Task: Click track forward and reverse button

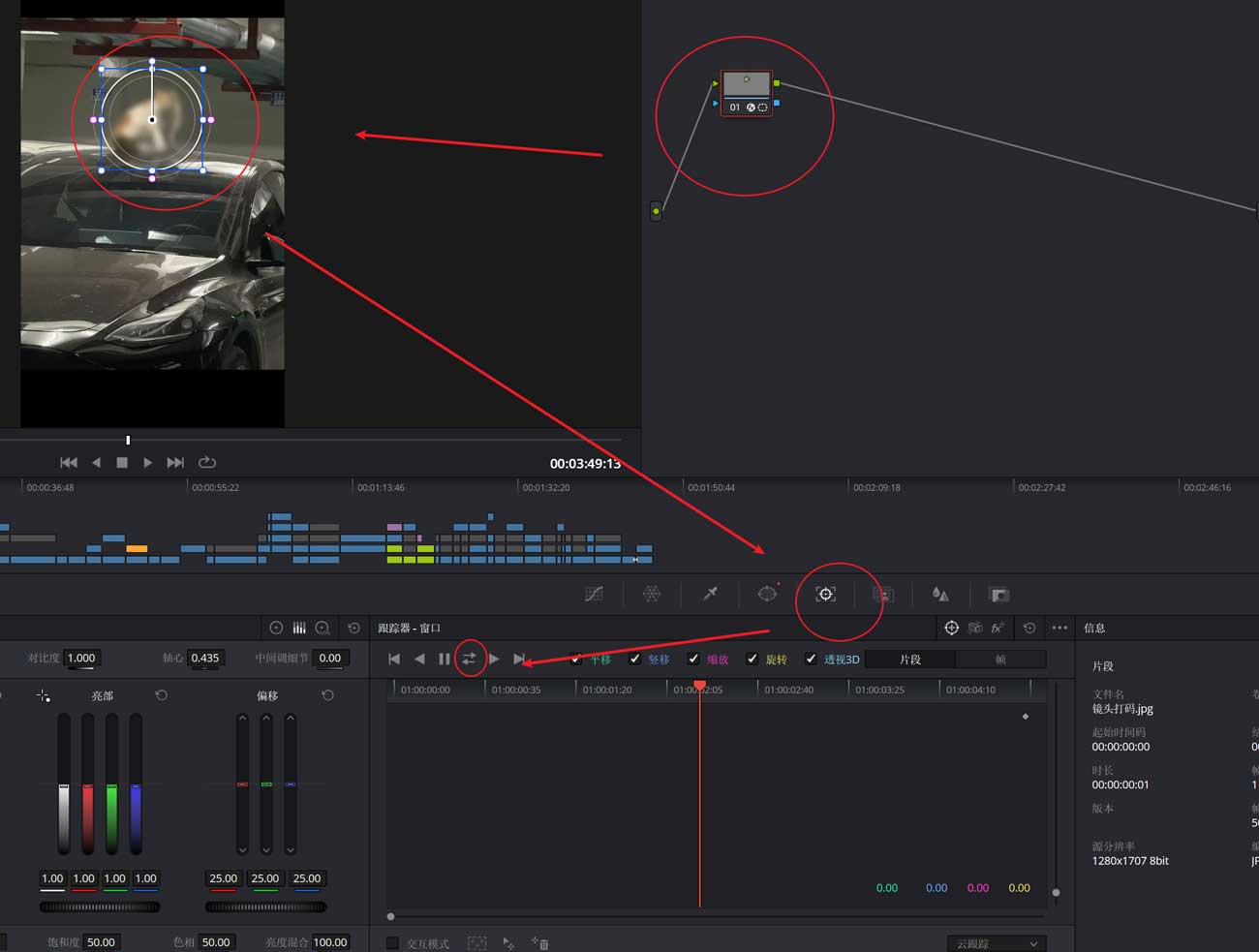Action: pos(469,659)
